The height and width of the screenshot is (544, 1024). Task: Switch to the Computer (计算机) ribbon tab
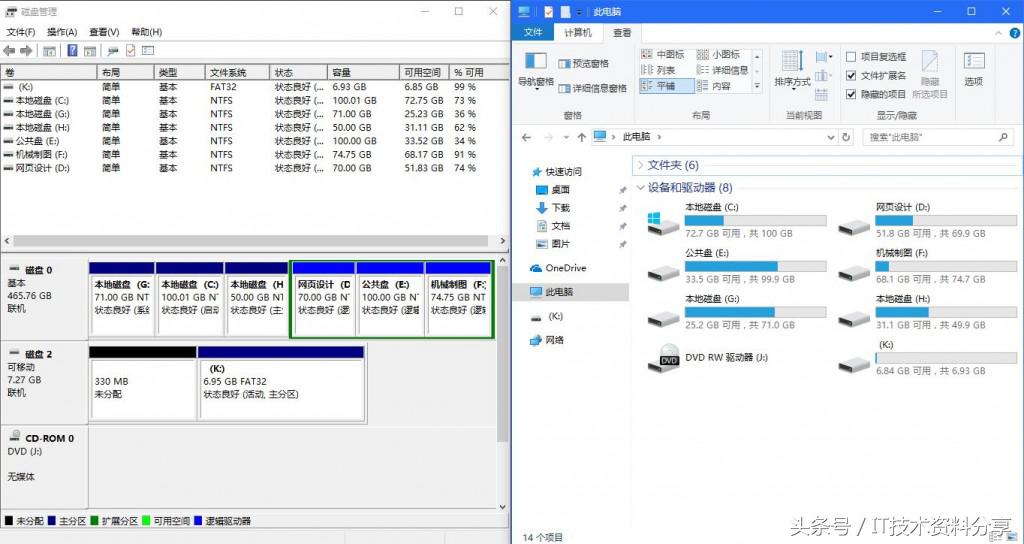coord(578,32)
